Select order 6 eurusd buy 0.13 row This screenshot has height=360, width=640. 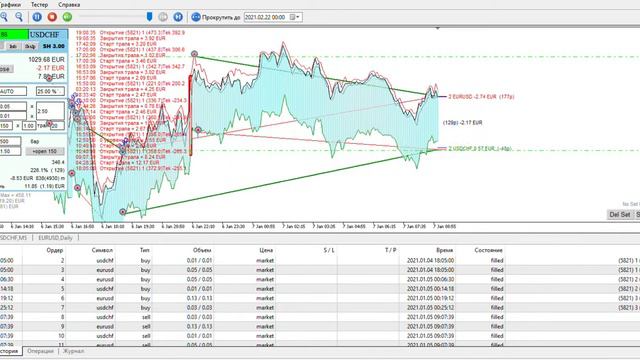pos(320,298)
